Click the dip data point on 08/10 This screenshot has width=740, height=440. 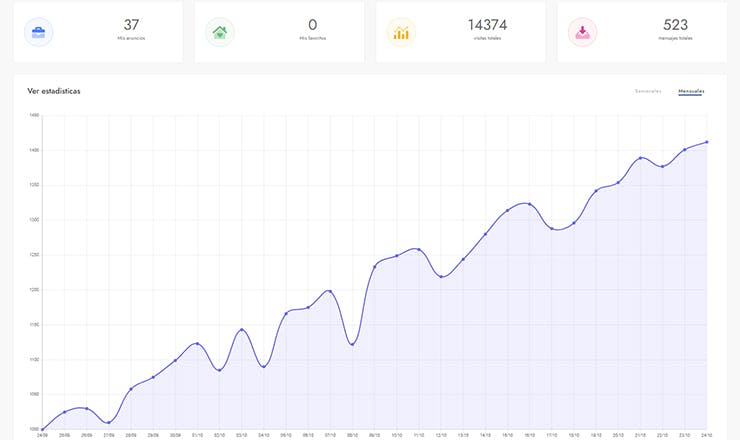click(x=352, y=344)
